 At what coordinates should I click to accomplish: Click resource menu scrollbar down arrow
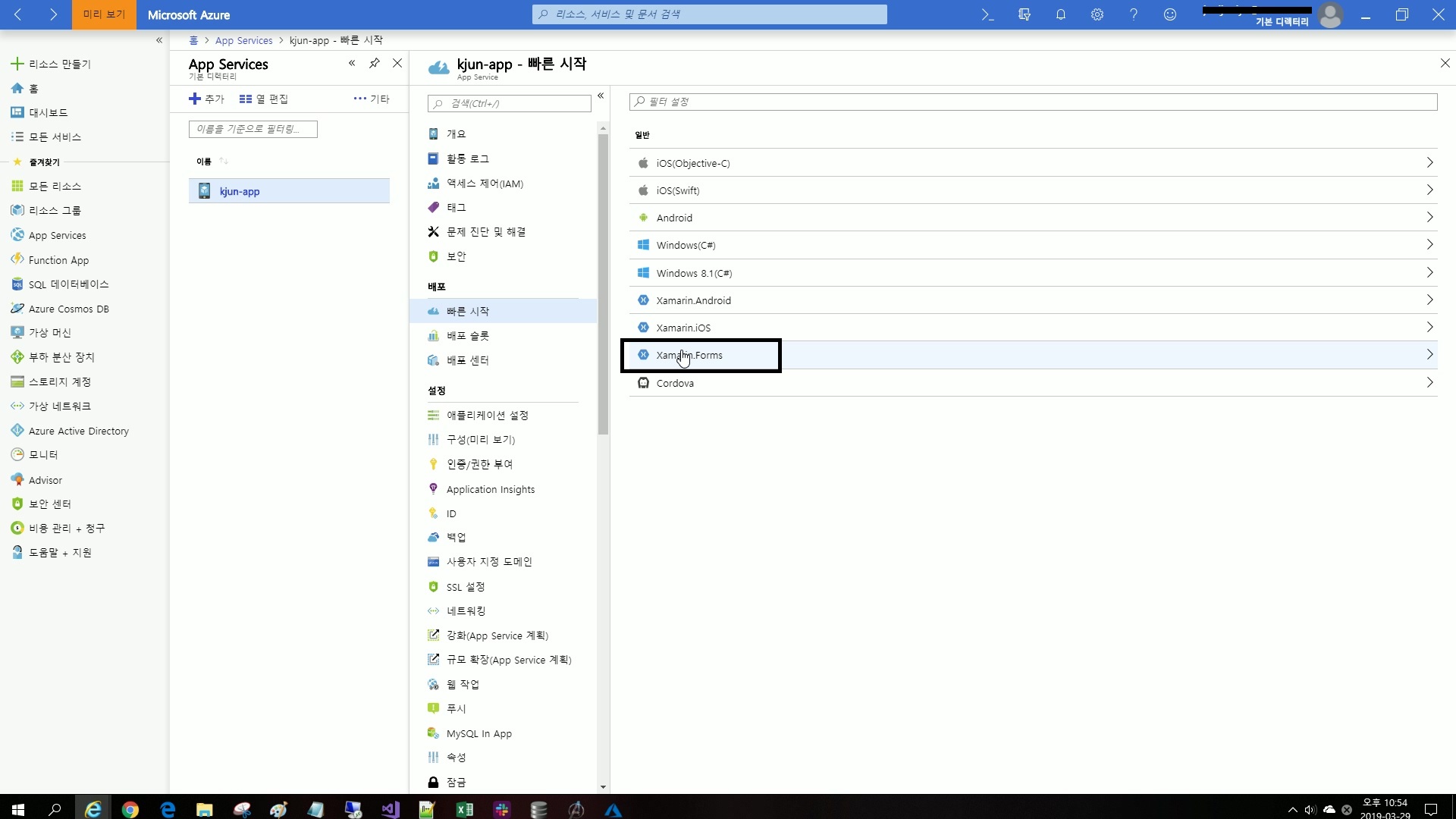pos(603,787)
